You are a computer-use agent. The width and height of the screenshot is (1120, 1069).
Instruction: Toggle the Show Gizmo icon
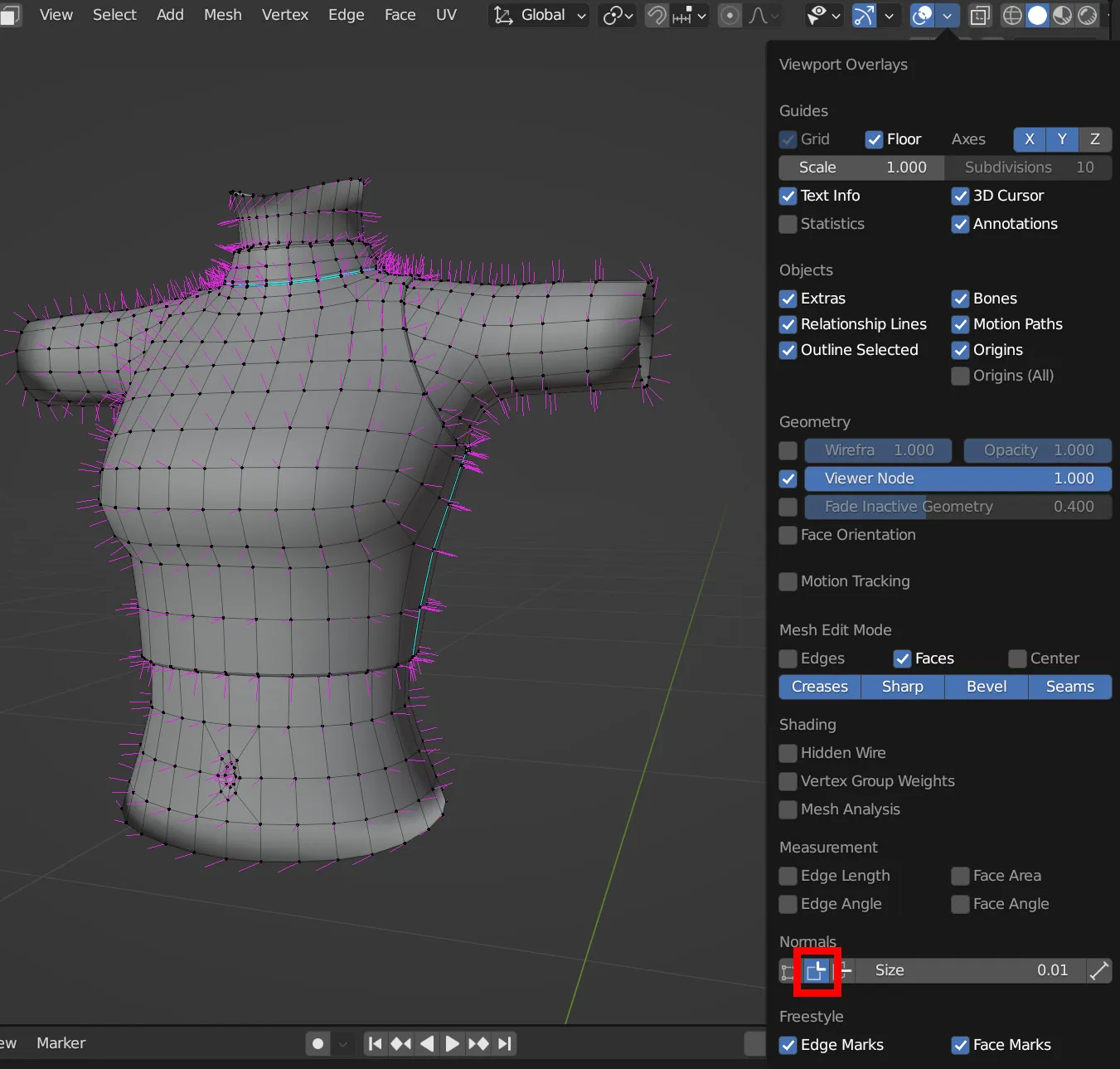click(864, 15)
